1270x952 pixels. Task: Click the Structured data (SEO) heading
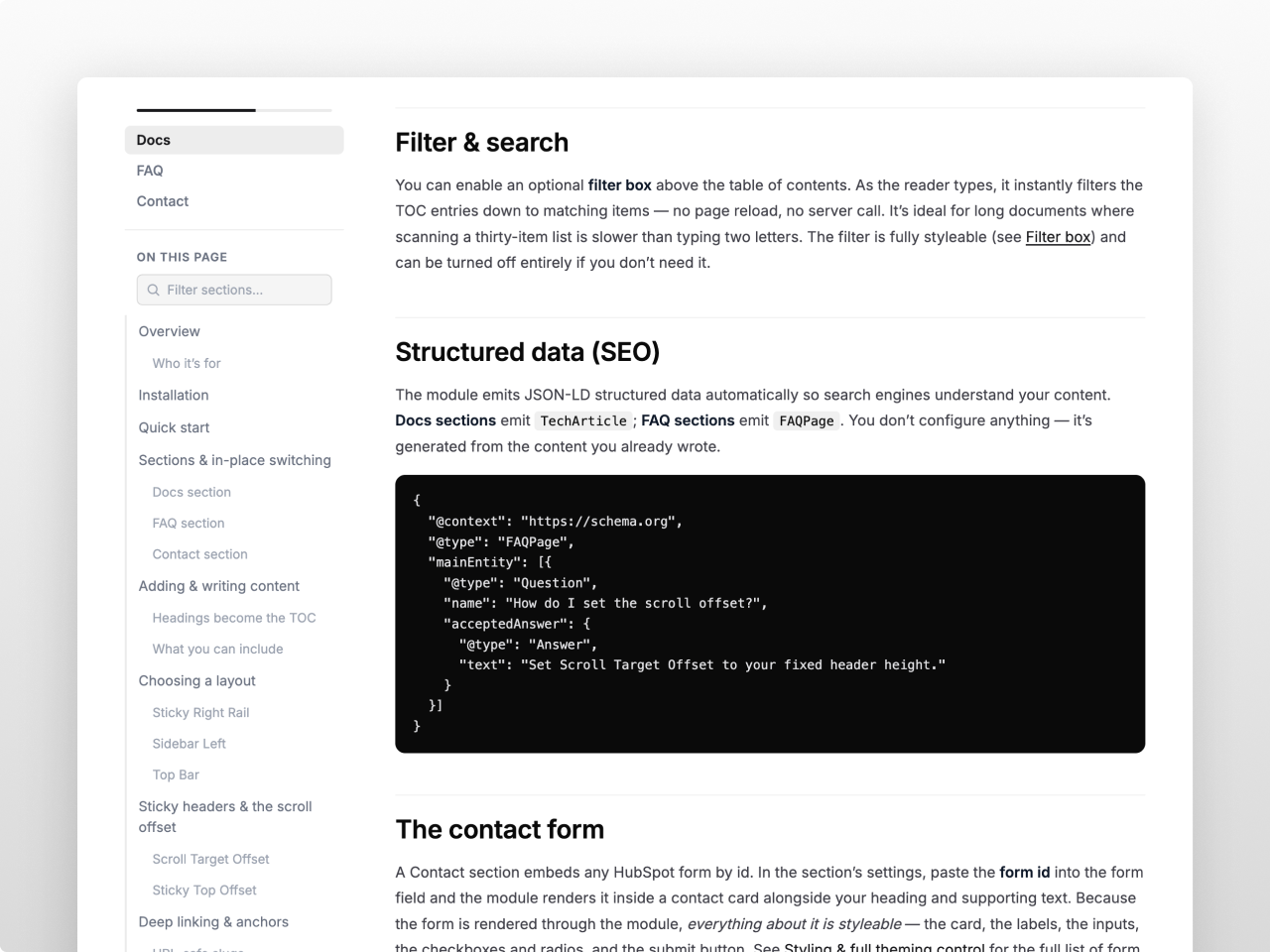click(x=528, y=351)
